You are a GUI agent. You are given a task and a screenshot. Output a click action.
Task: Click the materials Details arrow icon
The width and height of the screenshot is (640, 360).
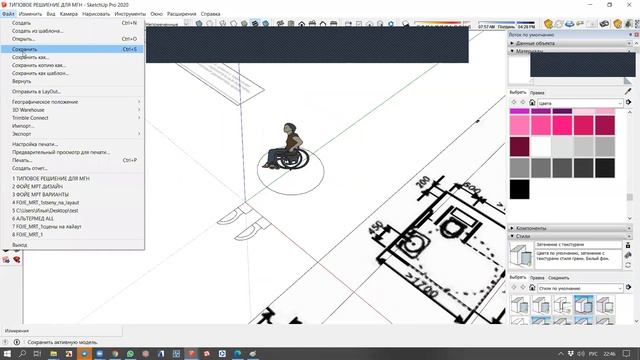628,102
